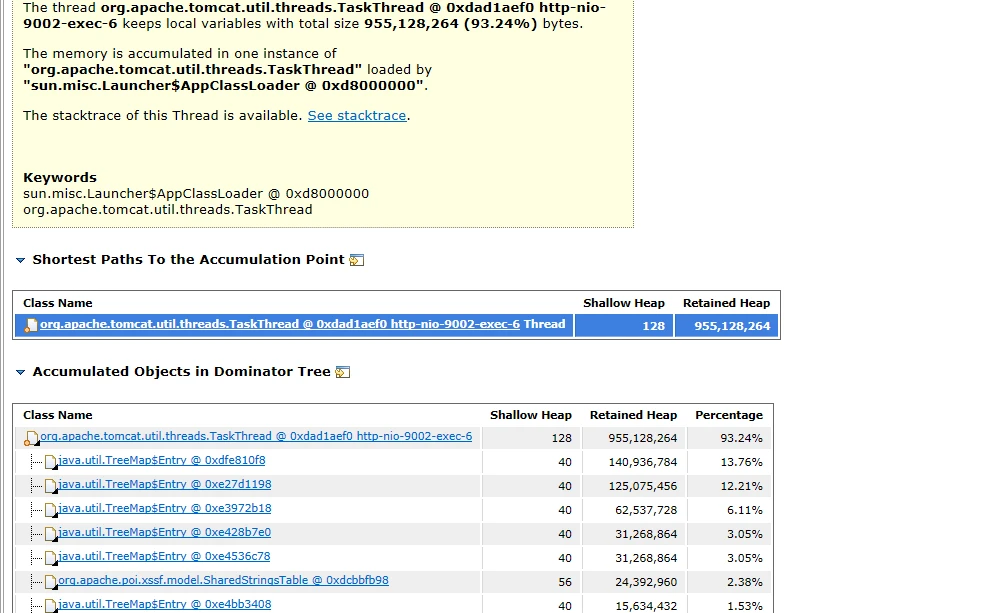This screenshot has width=1006, height=613.
Task: Click the thread icon in Shortest Paths row
Action: [x=30, y=325]
